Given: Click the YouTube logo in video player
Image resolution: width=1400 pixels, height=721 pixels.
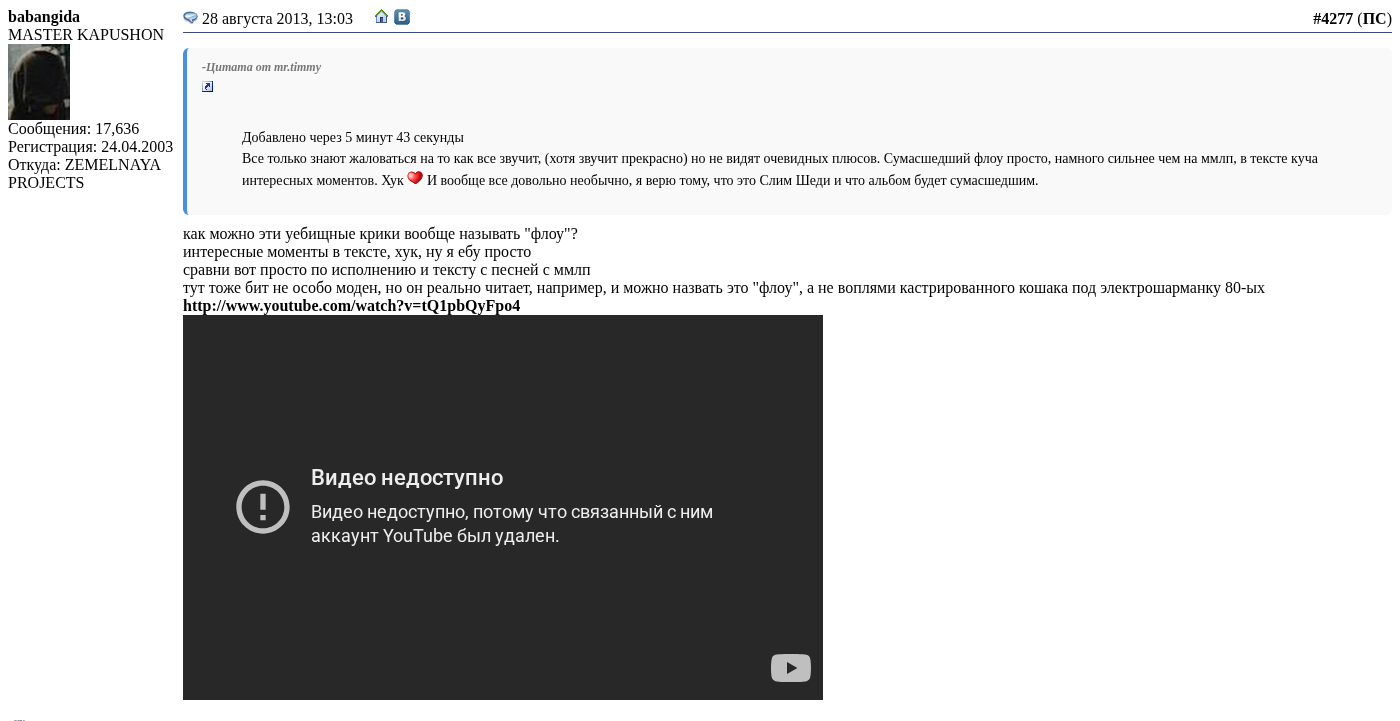Looking at the screenshot, I should point(790,668).
